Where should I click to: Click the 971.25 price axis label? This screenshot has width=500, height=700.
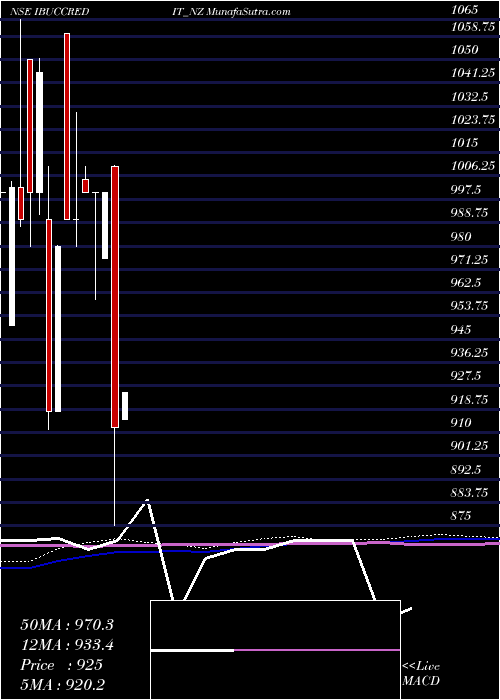(x=470, y=259)
